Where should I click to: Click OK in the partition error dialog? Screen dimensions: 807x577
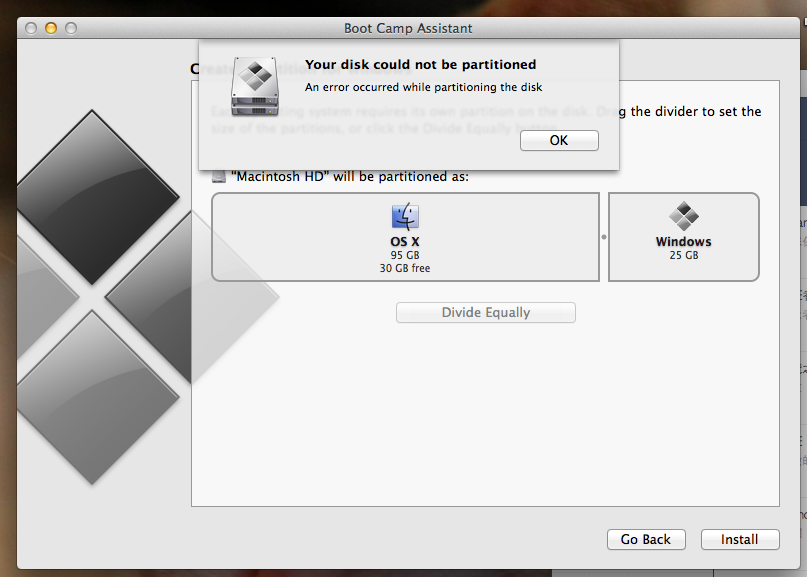click(x=559, y=141)
